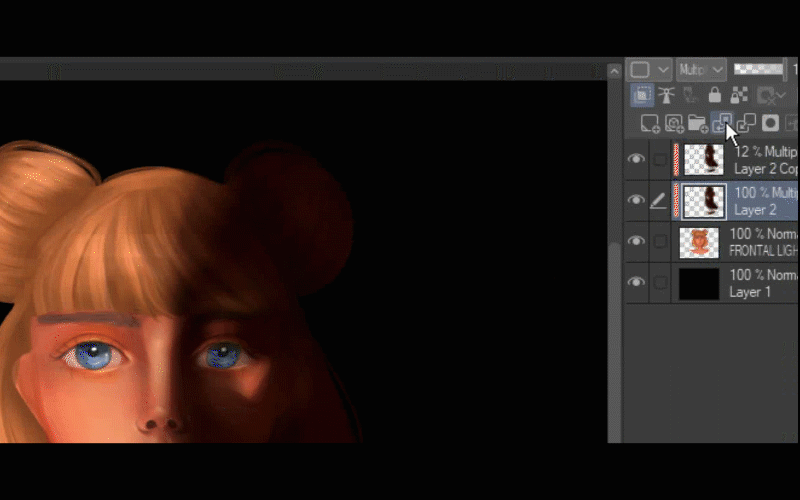Create a New Vector Layer
The width and height of the screenshot is (800, 500).
pos(674,124)
